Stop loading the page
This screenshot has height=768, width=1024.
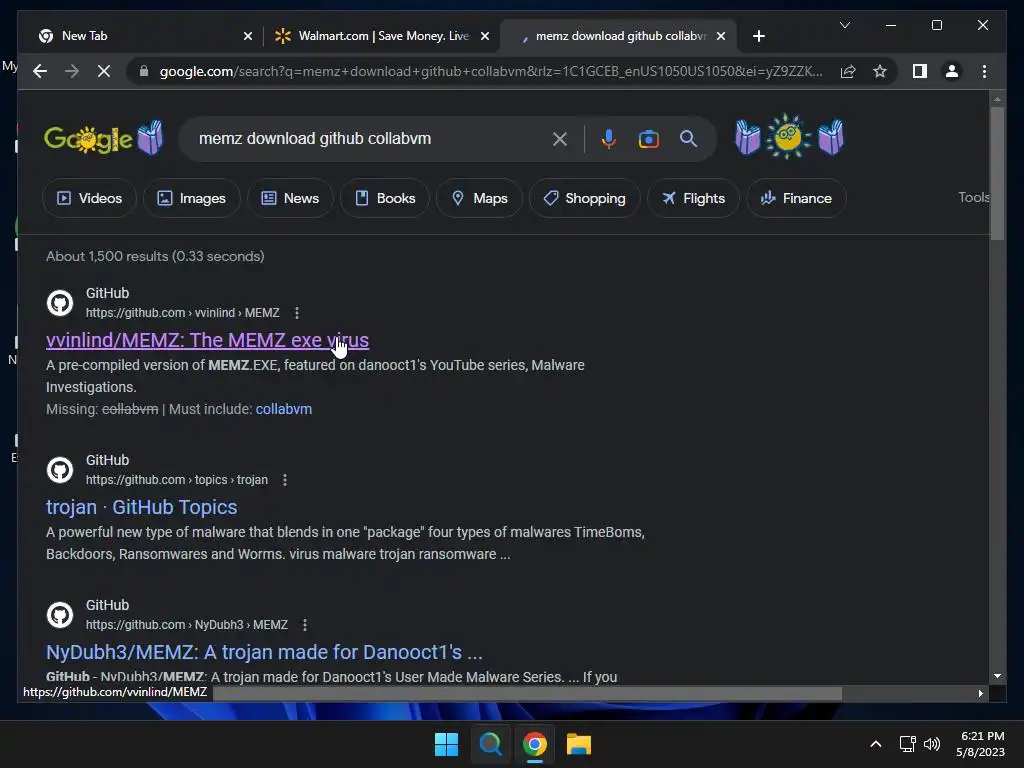(104, 71)
